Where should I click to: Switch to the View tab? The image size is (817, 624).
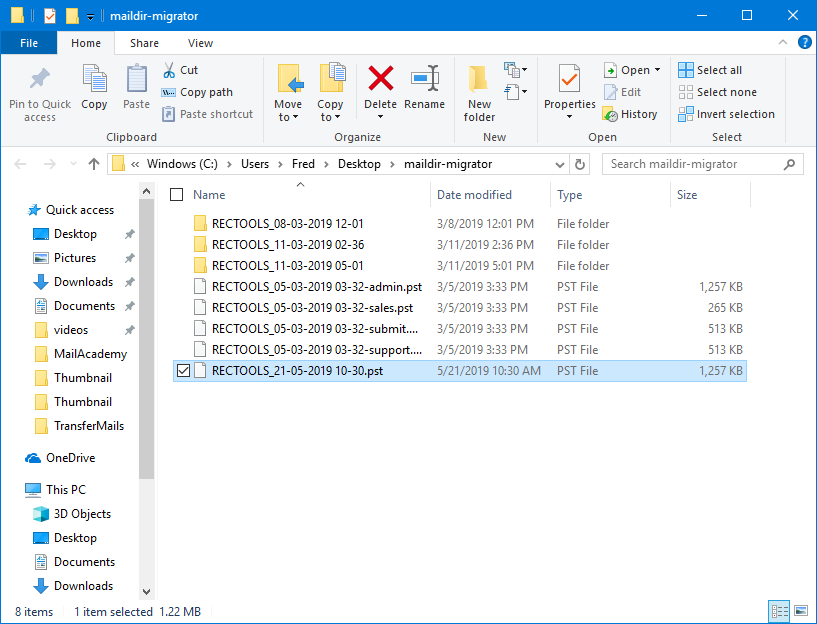coord(200,43)
